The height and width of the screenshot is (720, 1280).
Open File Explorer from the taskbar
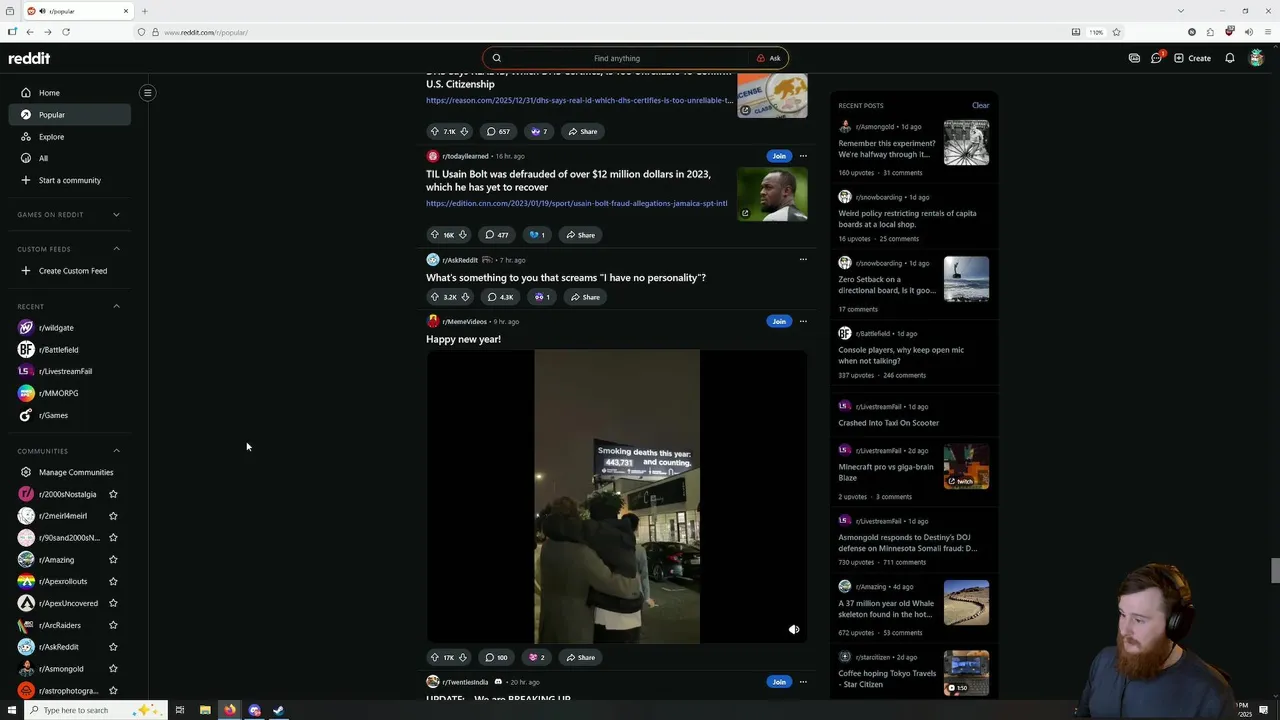pyautogui.click(x=205, y=710)
